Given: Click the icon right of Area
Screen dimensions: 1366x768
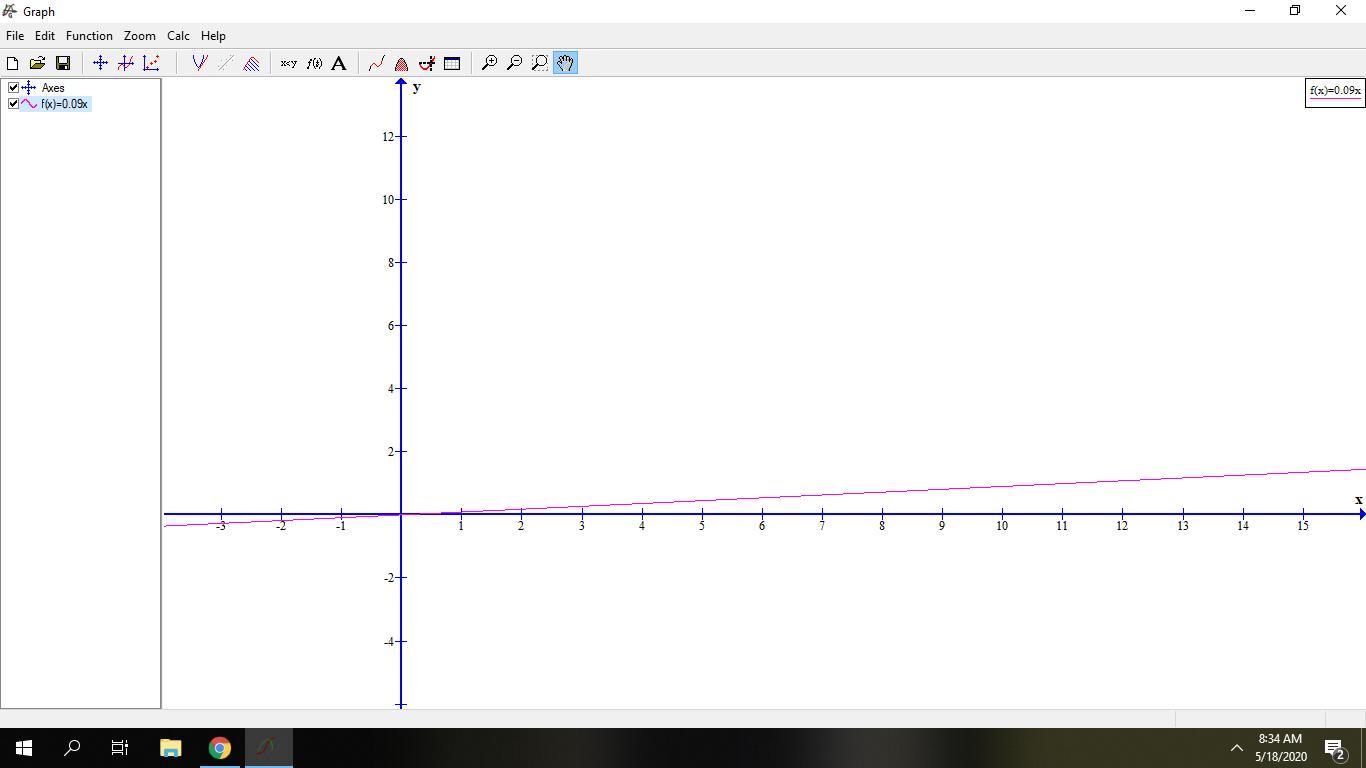Looking at the screenshot, I should pyautogui.click(x=427, y=63).
